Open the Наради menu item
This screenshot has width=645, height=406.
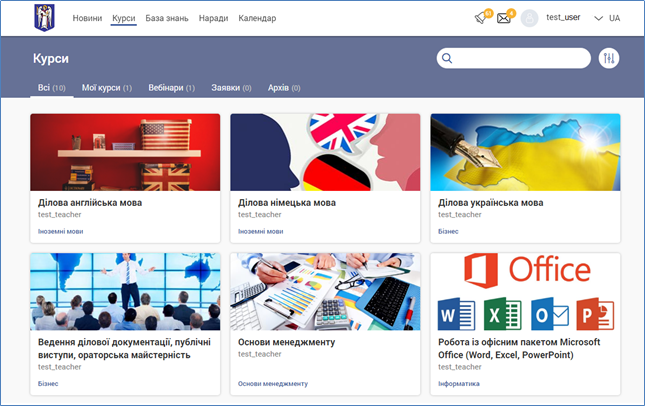(213, 18)
